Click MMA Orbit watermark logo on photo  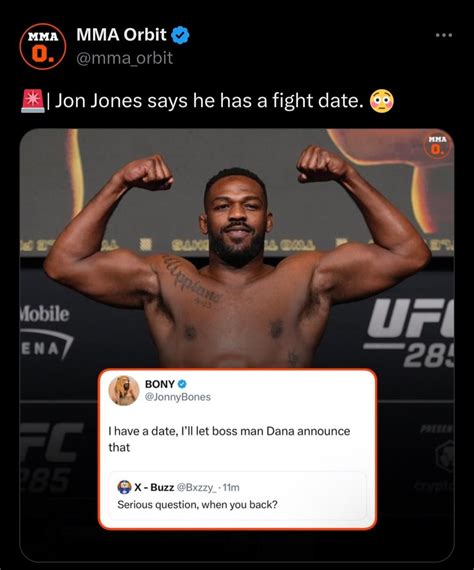[x=438, y=145]
